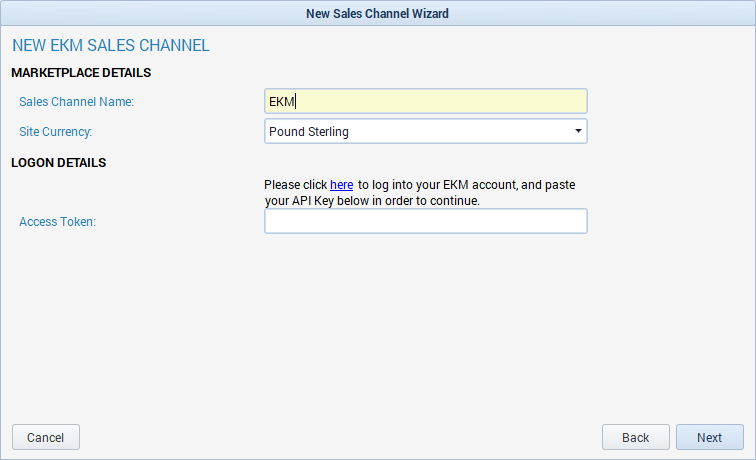Click the Site Currency dropdown arrow

pos(578,131)
